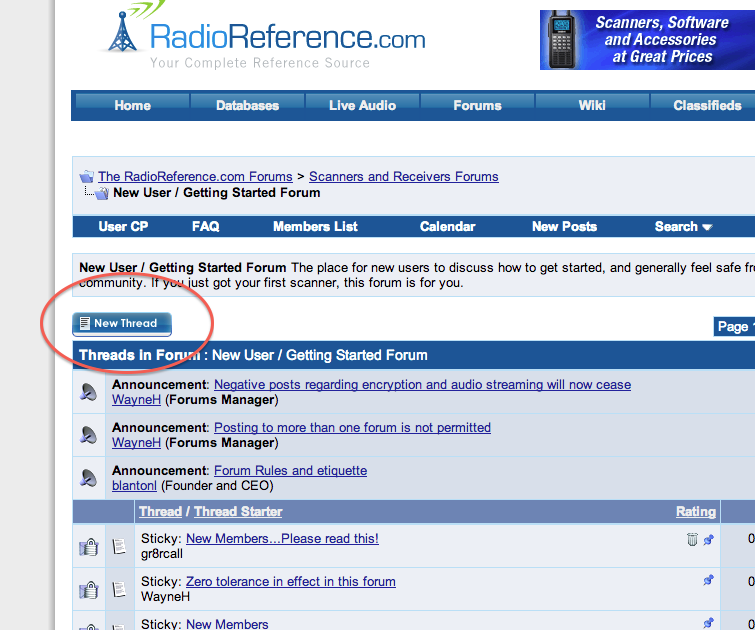This screenshot has height=630, width=755.
Task: Open New Members...Please read this! sticky thread
Action: pos(282,538)
